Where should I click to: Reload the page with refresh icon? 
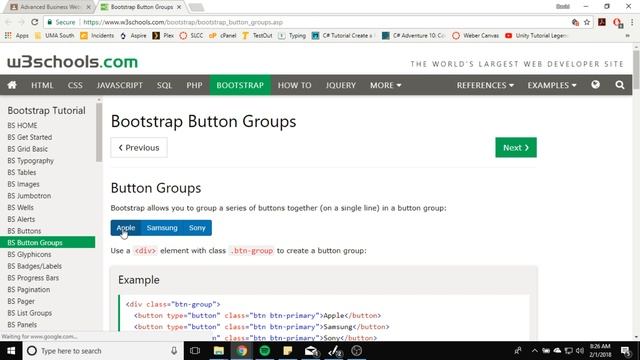35,22
